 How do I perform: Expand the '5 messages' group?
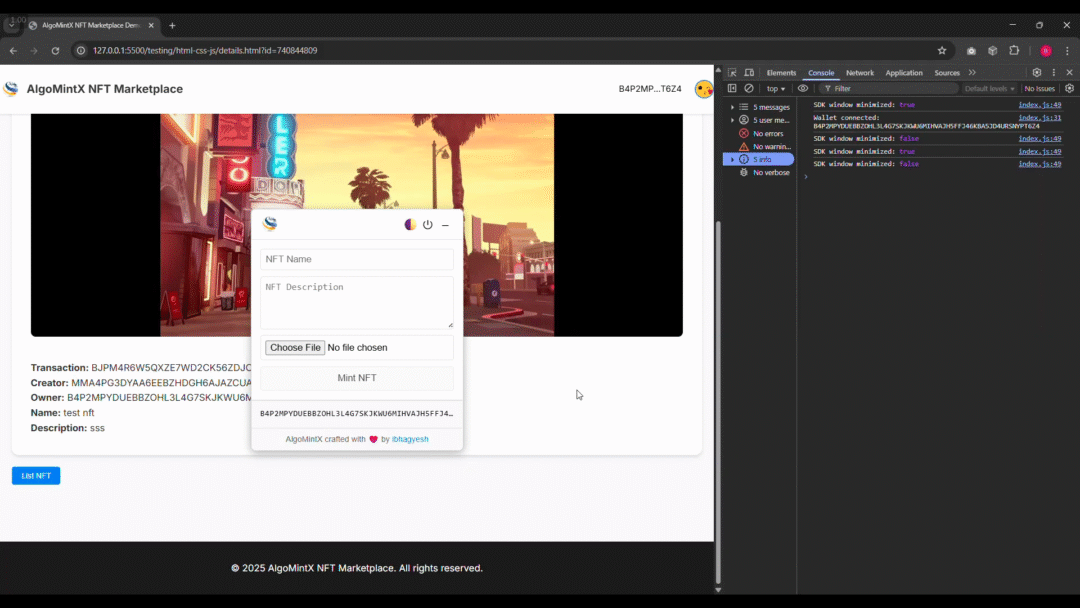point(732,107)
